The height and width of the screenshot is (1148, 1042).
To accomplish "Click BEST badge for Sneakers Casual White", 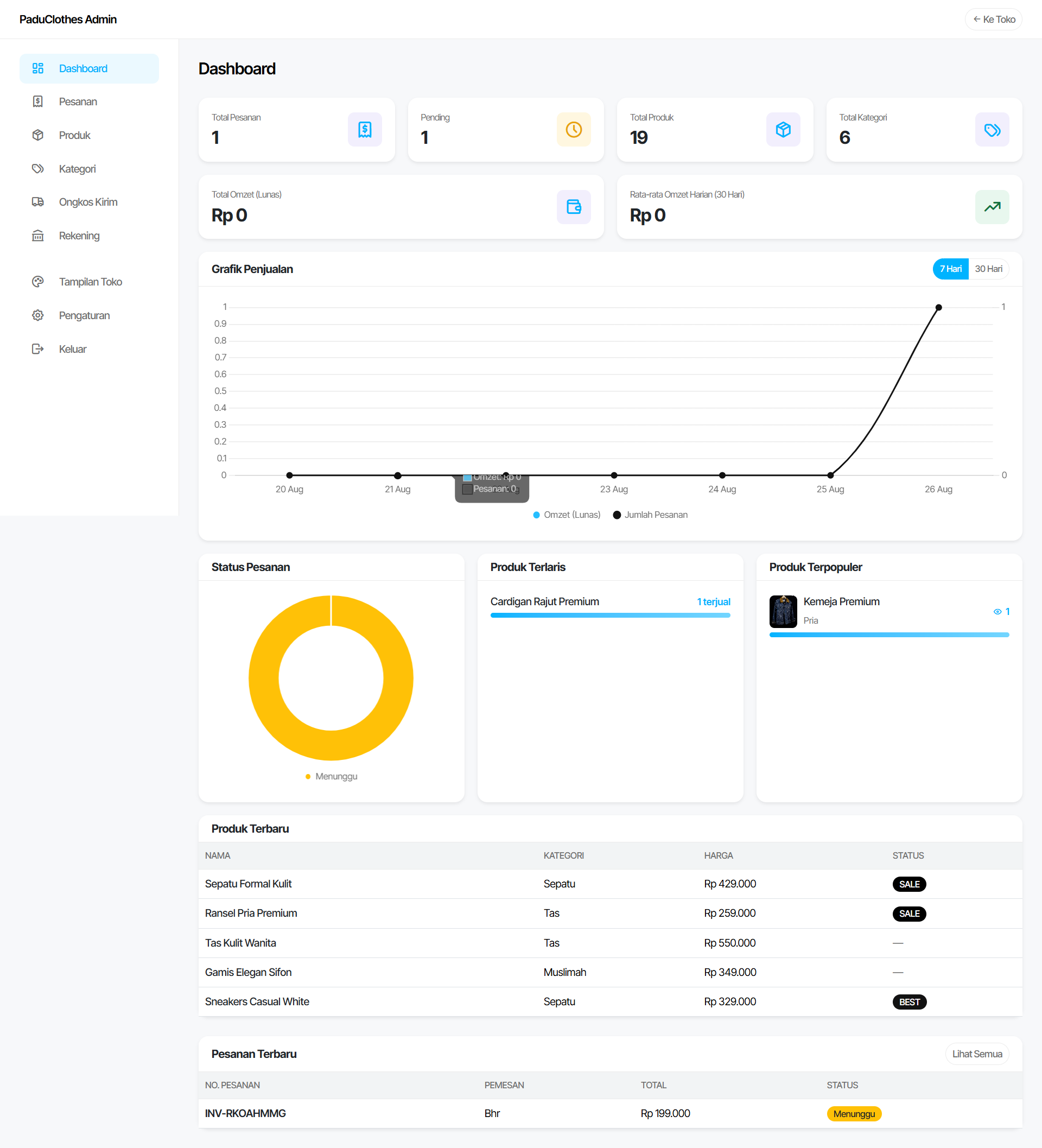I will [x=910, y=1002].
